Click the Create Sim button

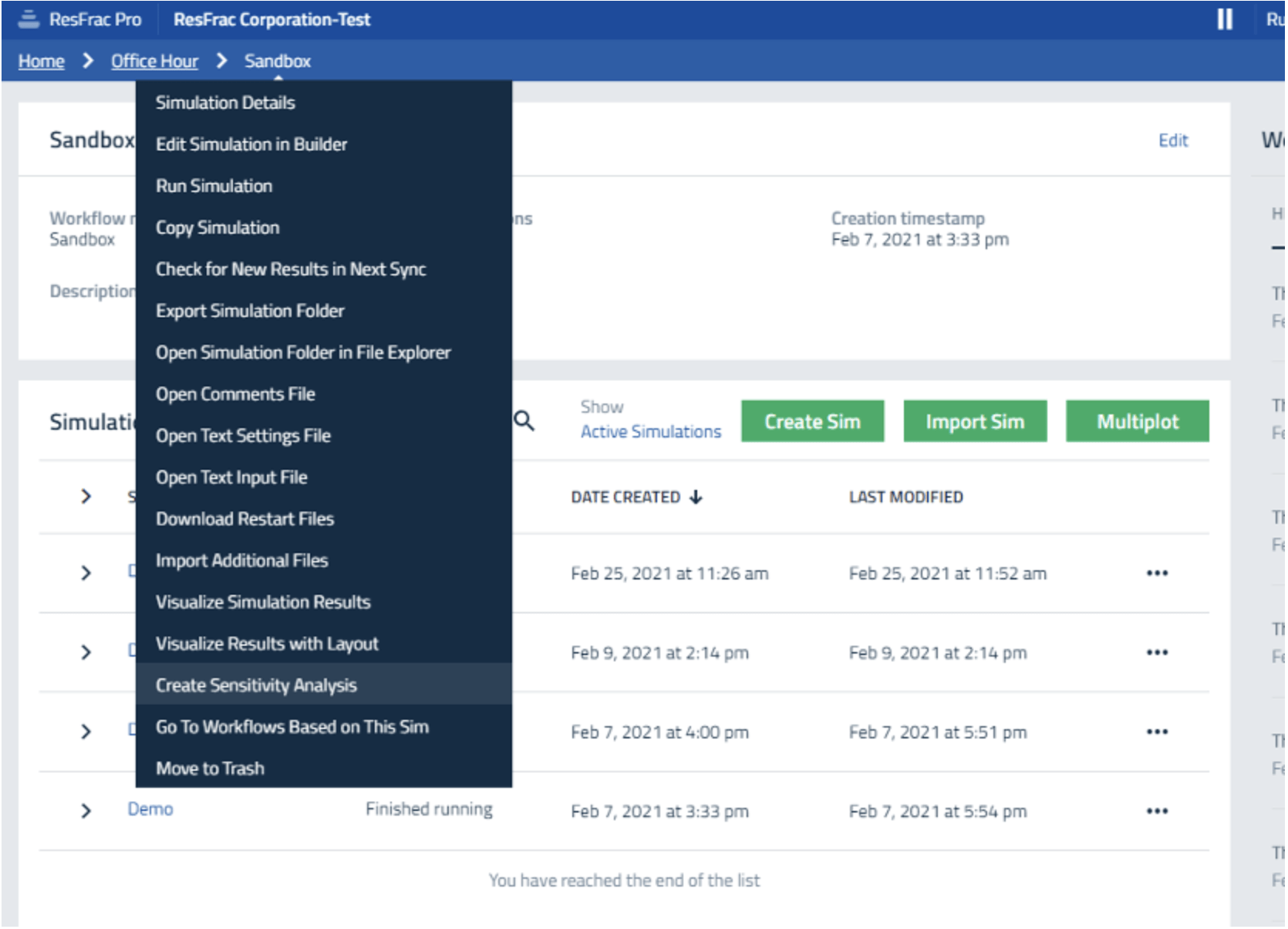[x=812, y=421]
